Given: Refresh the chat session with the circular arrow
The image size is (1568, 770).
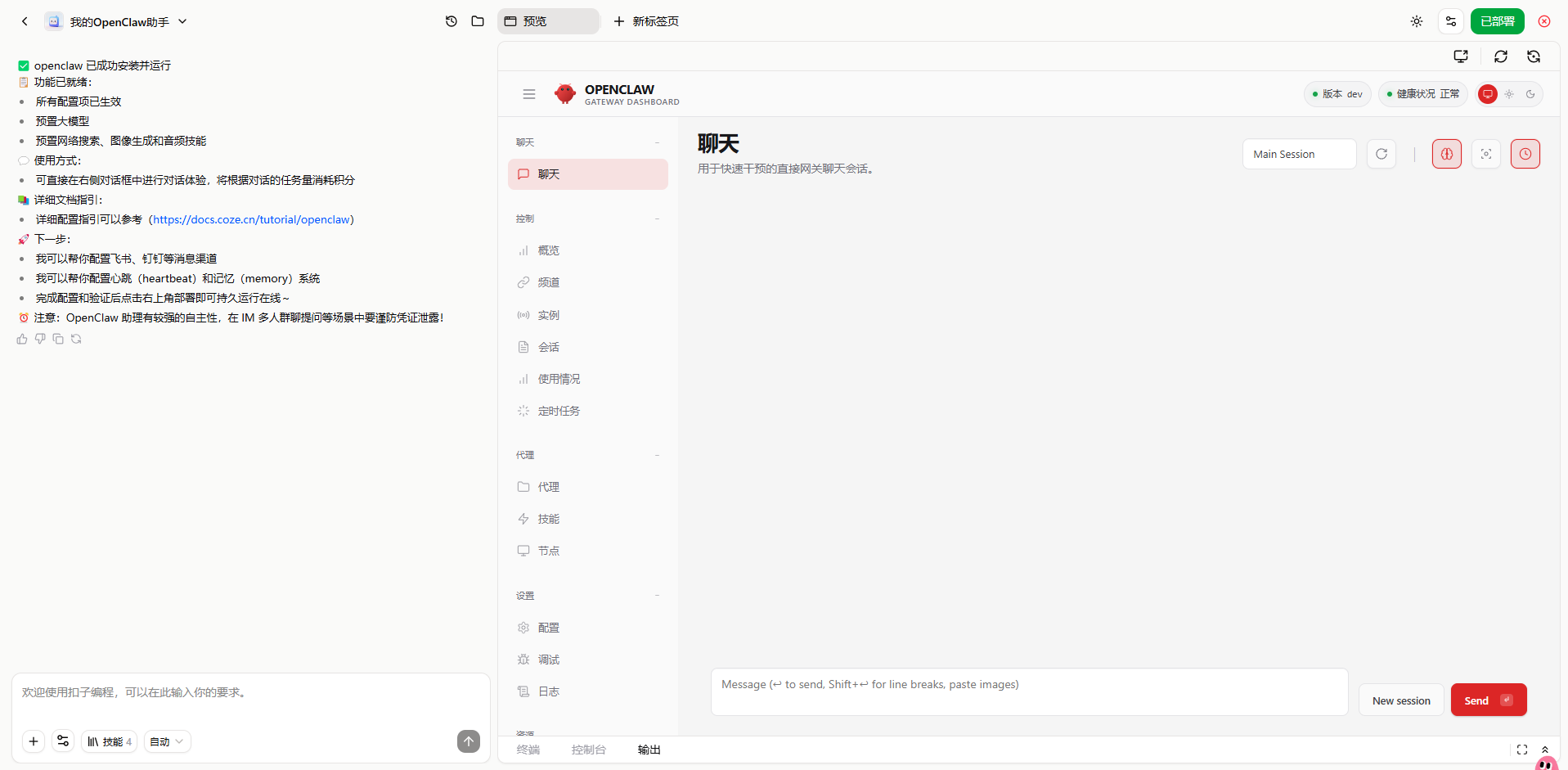Looking at the screenshot, I should tap(1381, 154).
